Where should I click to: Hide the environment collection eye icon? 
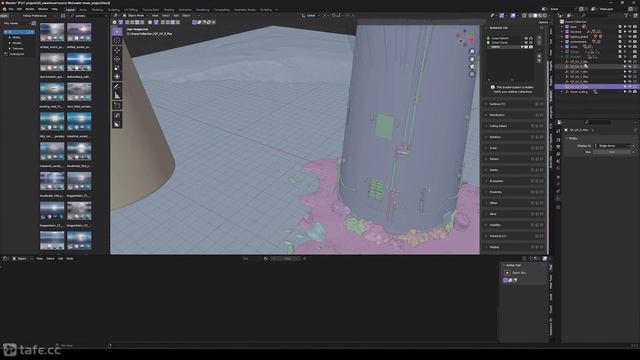click(x=630, y=42)
